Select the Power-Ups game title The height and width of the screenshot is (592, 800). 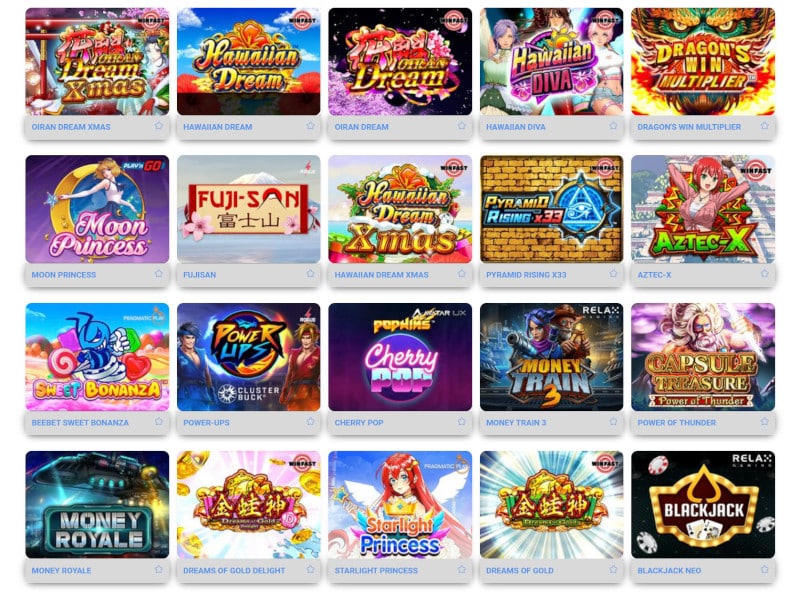[206, 423]
